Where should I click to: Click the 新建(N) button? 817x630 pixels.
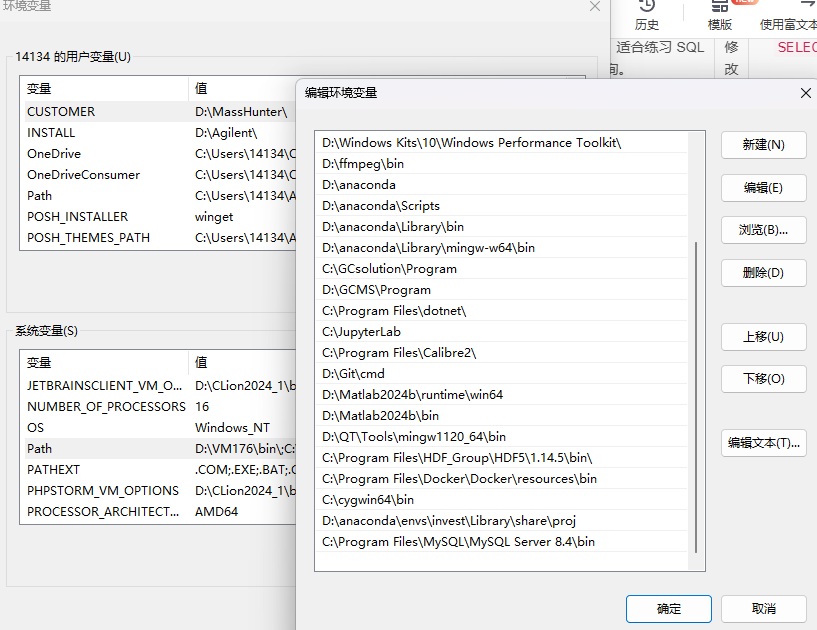pos(763,145)
